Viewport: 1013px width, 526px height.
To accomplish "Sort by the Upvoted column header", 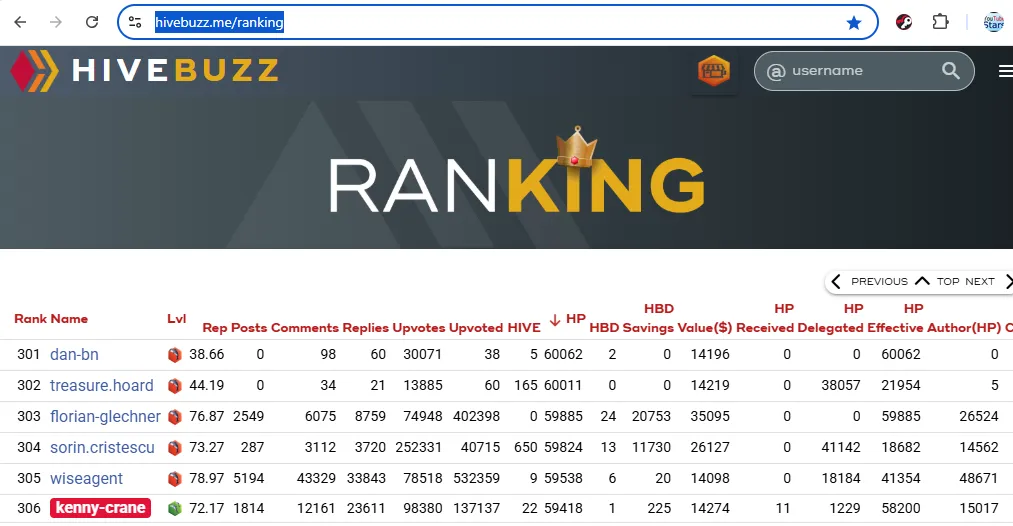I will click(x=476, y=328).
